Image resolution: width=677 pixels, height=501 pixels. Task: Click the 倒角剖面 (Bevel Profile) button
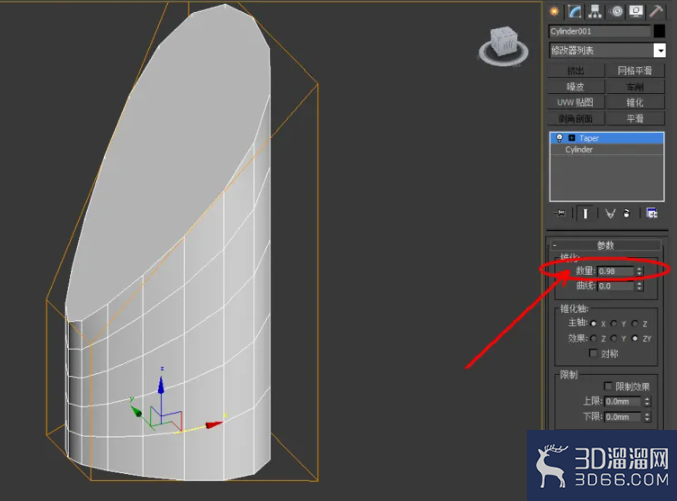576,118
